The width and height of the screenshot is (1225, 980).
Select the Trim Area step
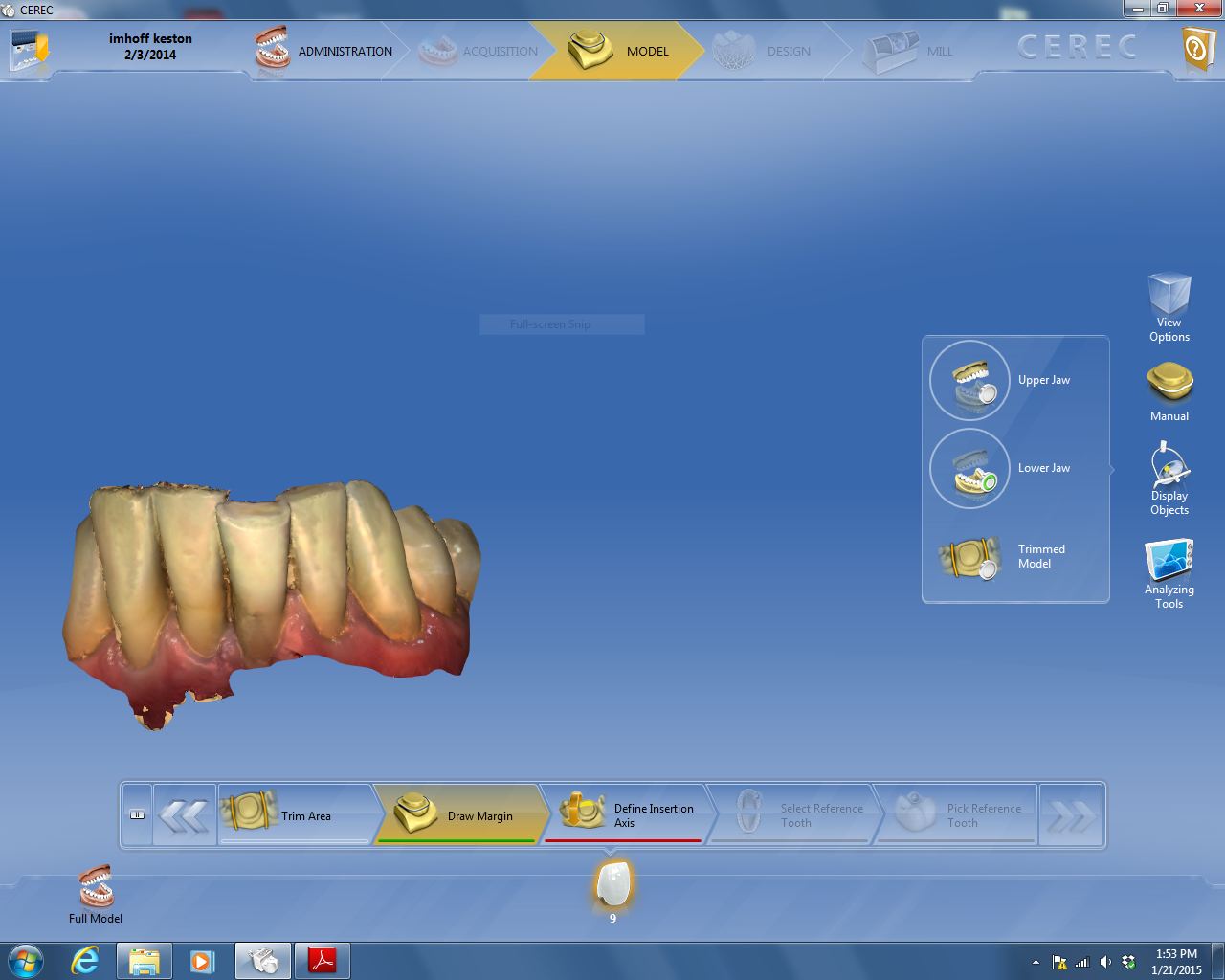click(295, 815)
